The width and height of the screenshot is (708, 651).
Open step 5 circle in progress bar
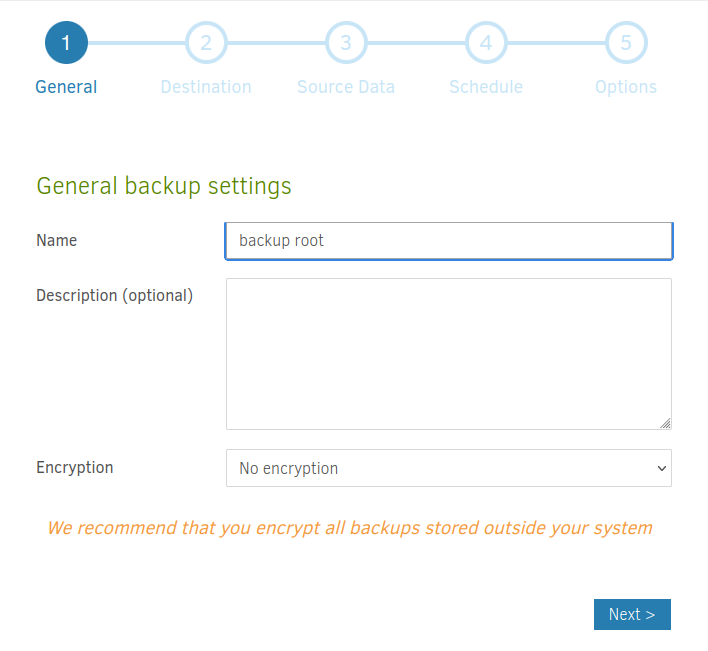pos(626,43)
